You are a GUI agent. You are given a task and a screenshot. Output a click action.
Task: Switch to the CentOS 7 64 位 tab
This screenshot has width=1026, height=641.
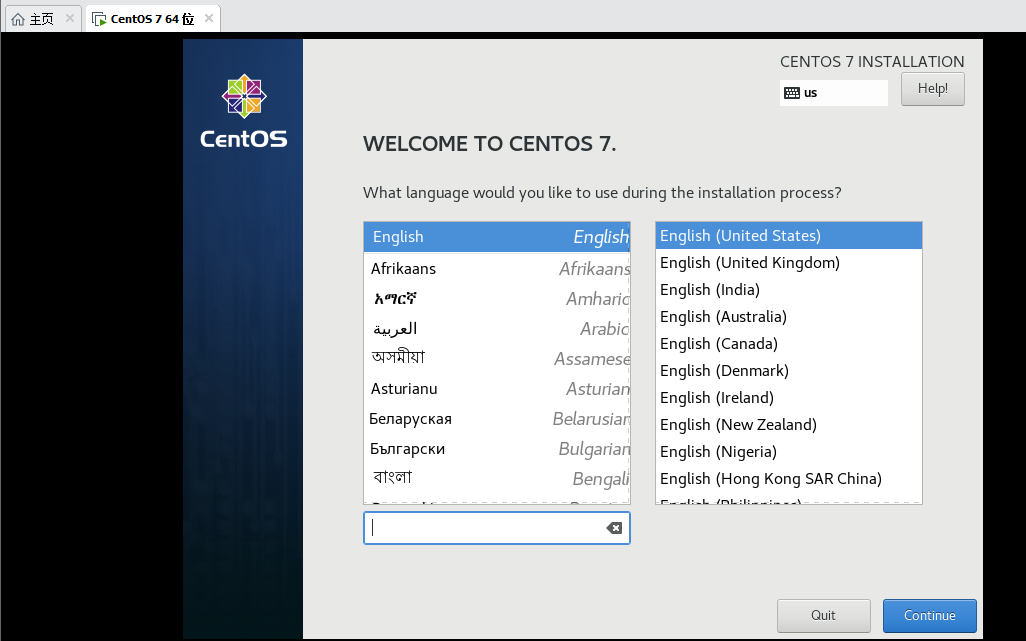tap(152, 18)
